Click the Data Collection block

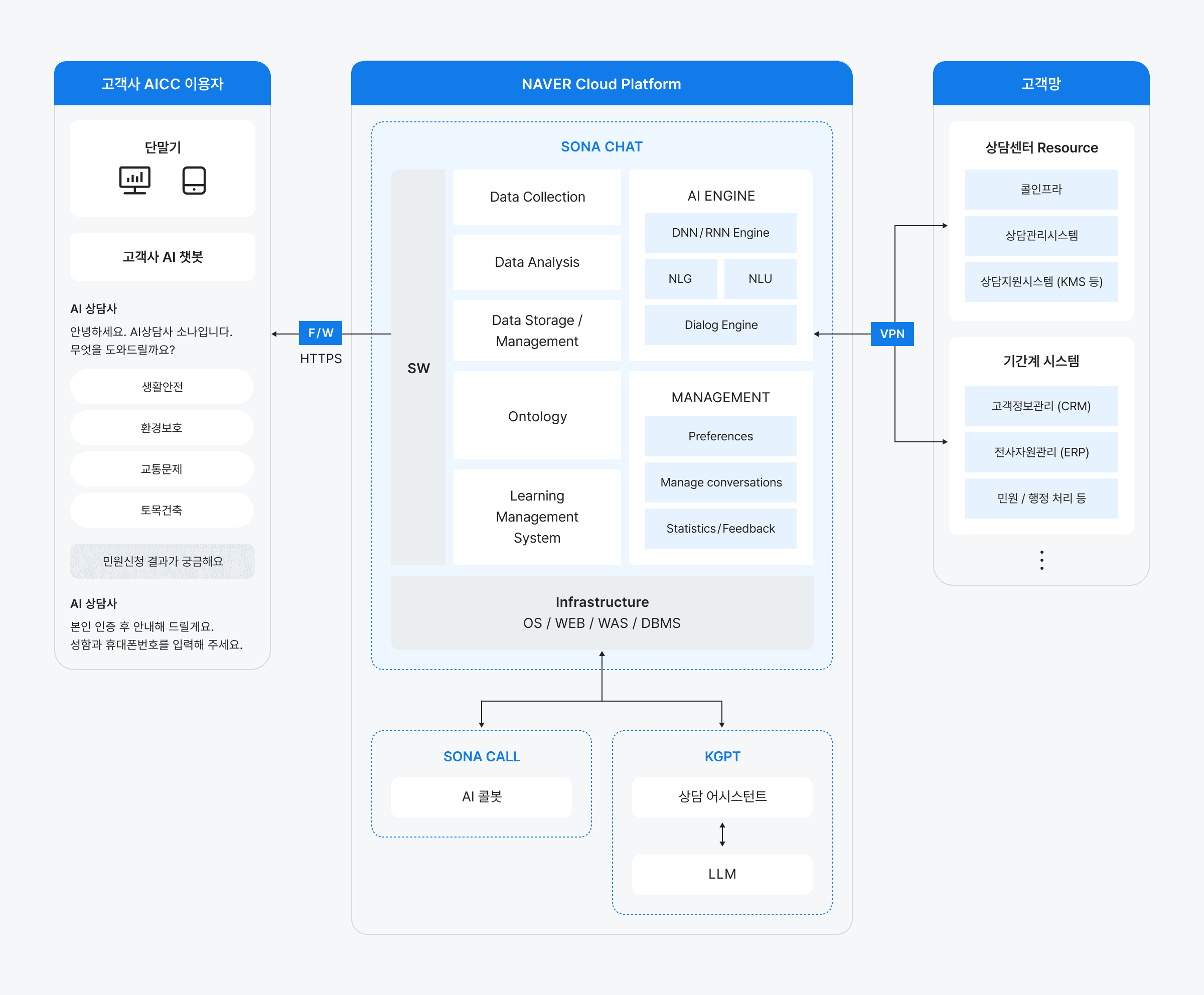pos(537,197)
